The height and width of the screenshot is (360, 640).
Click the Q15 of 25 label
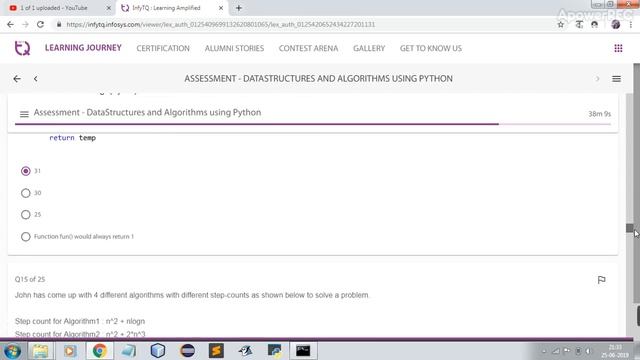(x=30, y=279)
